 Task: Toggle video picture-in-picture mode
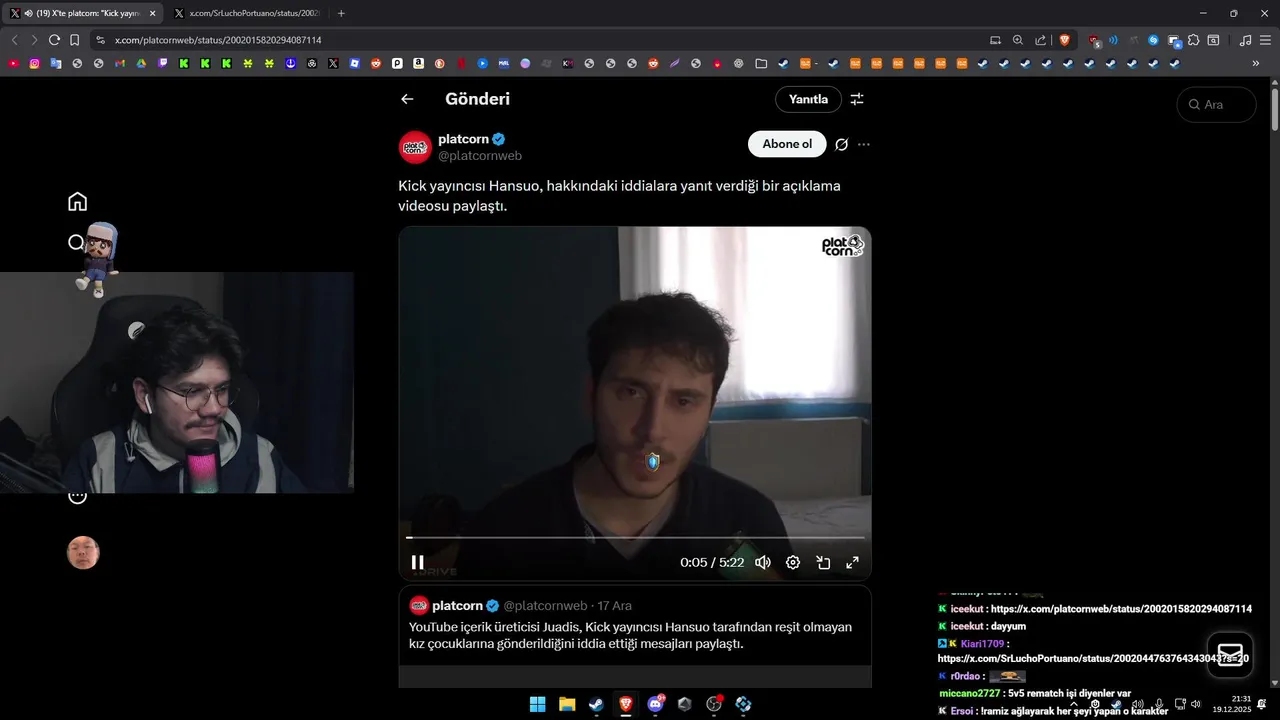coord(823,563)
